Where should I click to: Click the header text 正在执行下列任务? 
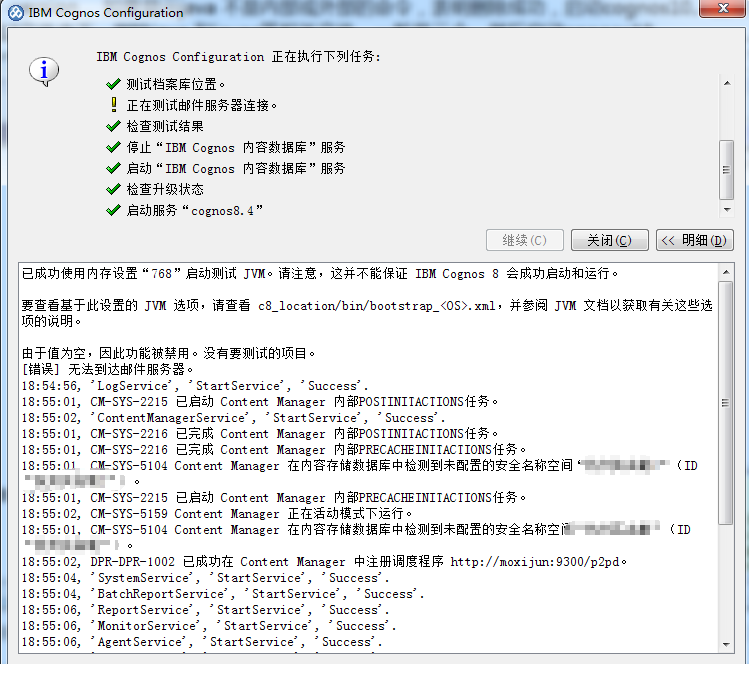click(326, 57)
